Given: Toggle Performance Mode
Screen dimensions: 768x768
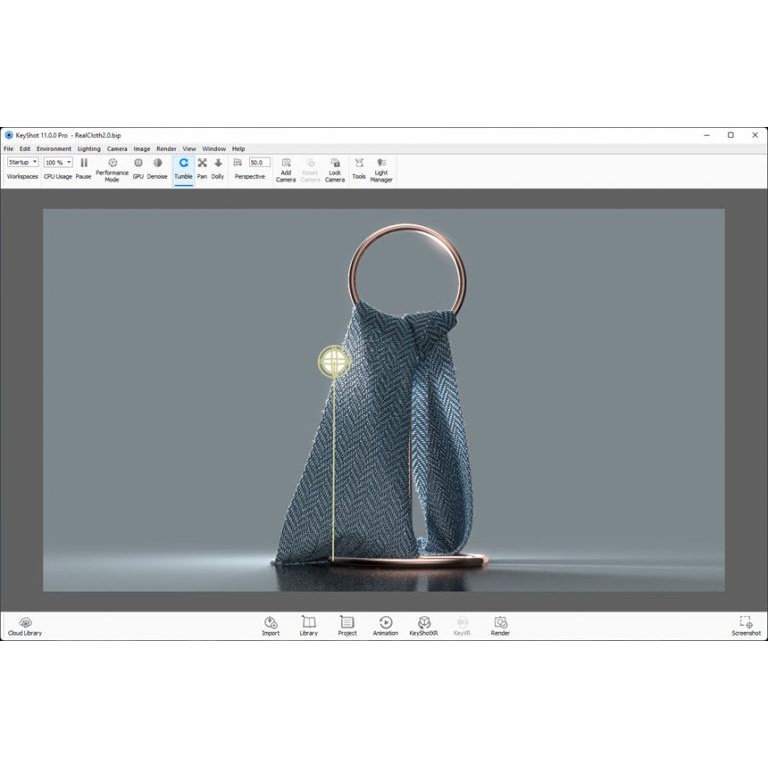Looking at the screenshot, I should [112, 162].
